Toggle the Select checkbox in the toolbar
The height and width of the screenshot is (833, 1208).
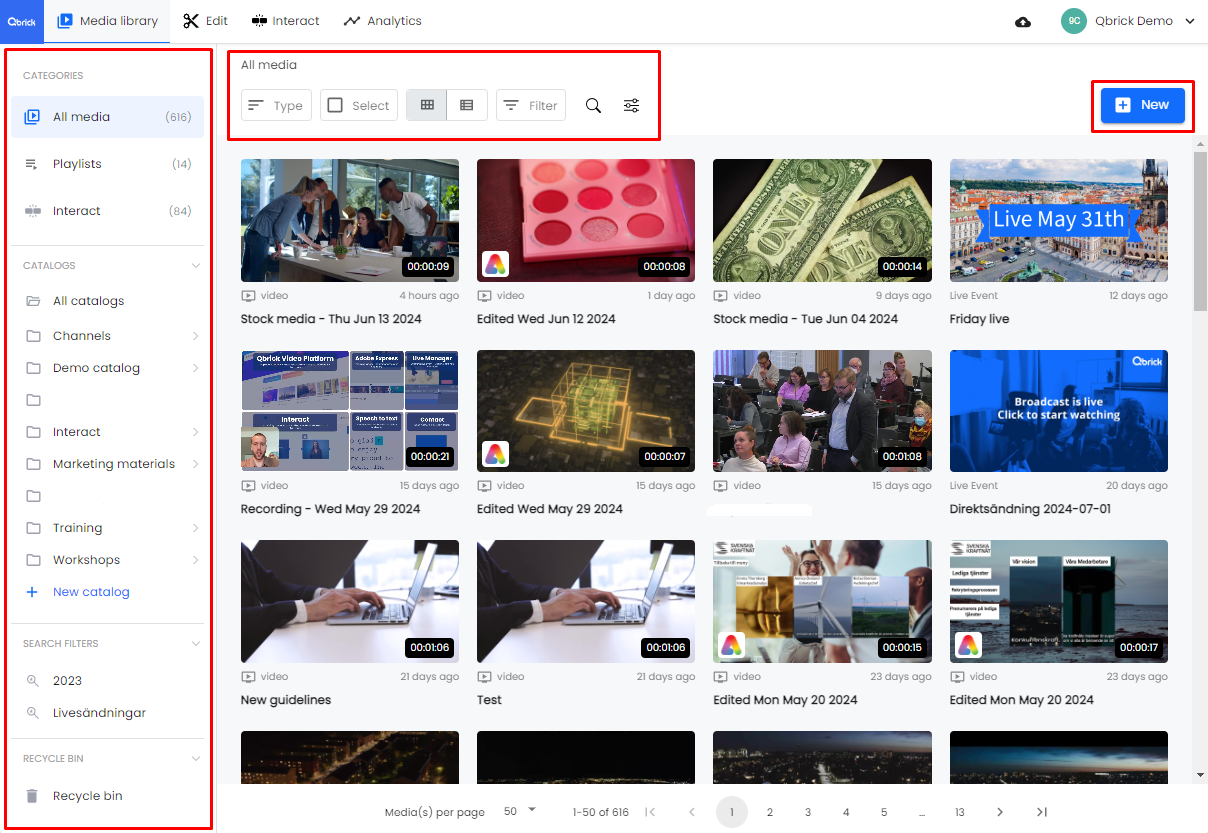pos(335,106)
